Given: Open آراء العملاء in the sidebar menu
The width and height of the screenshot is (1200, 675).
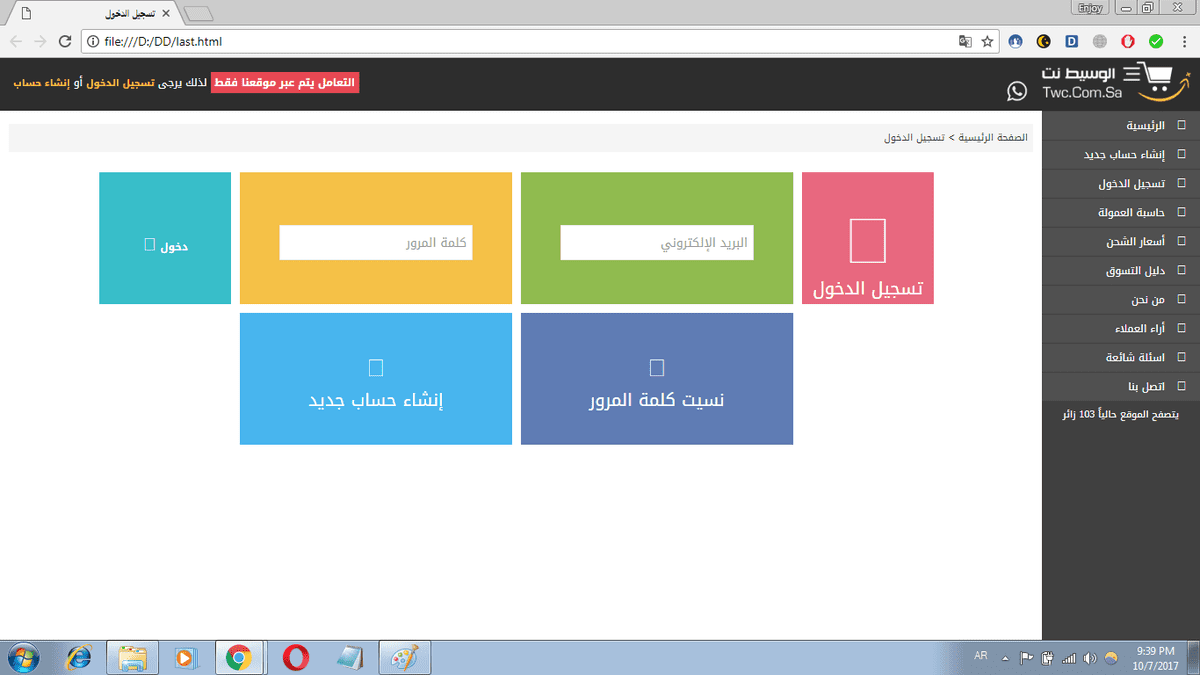Looking at the screenshot, I should tap(1121, 328).
